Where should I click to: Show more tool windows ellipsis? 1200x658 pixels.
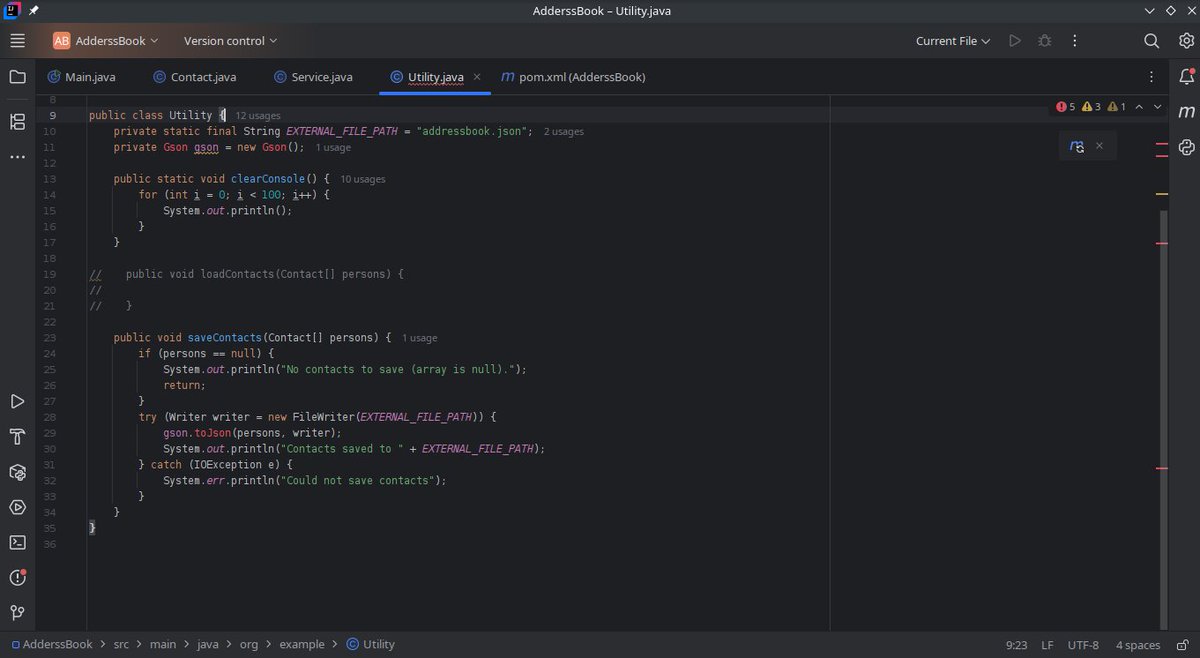click(x=17, y=157)
